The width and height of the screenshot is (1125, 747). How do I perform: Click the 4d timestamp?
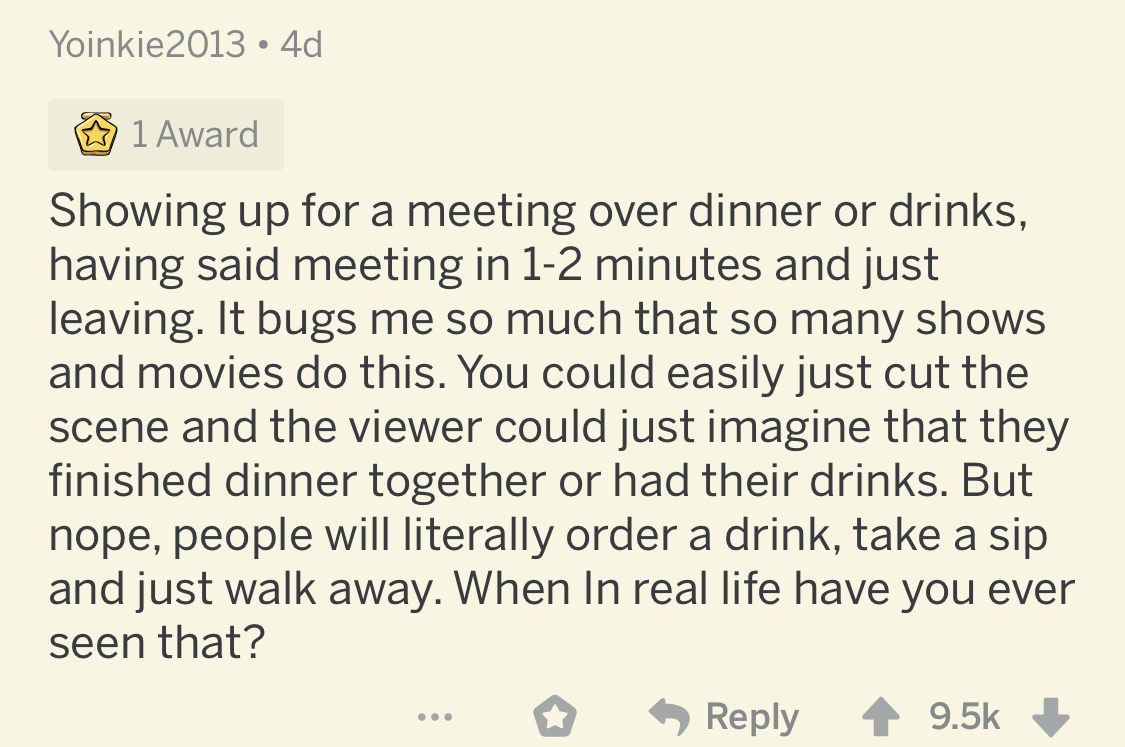tap(302, 44)
